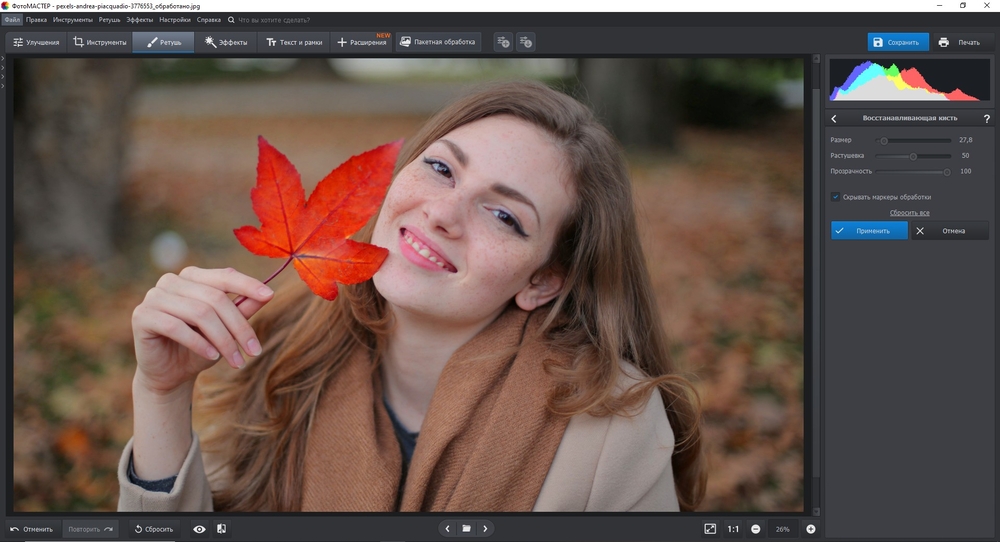Go to the next photo arrow
This screenshot has height=542, width=1000.
click(485, 529)
